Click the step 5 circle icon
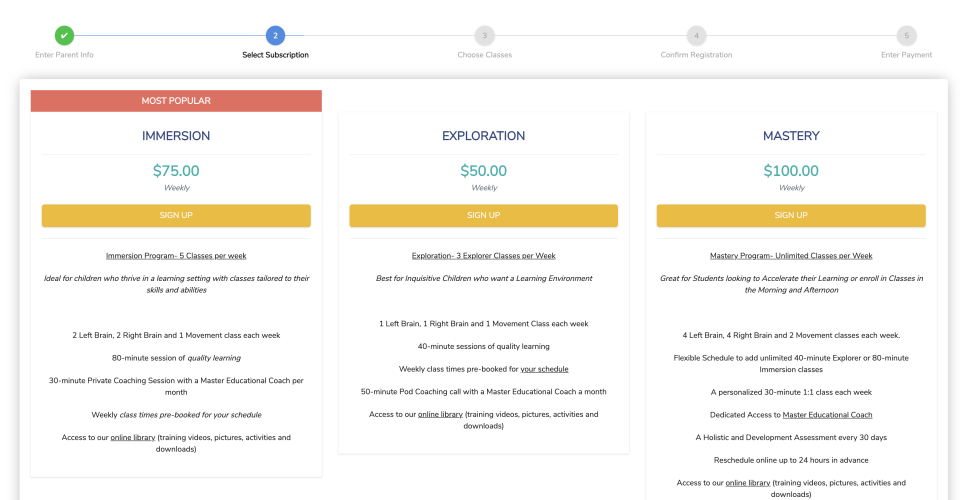This screenshot has width=960, height=500. pyautogui.click(x=906, y=36)
